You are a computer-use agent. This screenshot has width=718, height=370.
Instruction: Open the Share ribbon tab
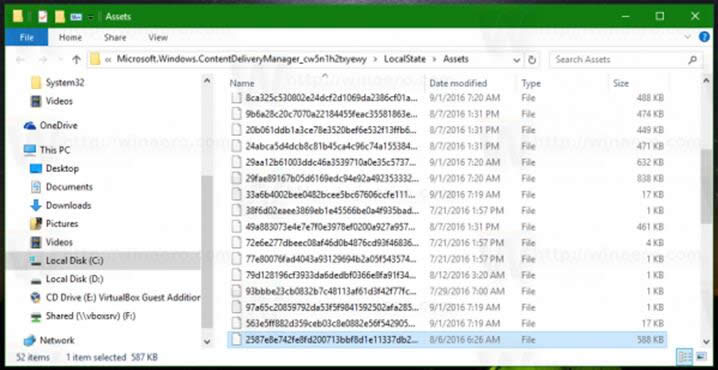(114, 38)
